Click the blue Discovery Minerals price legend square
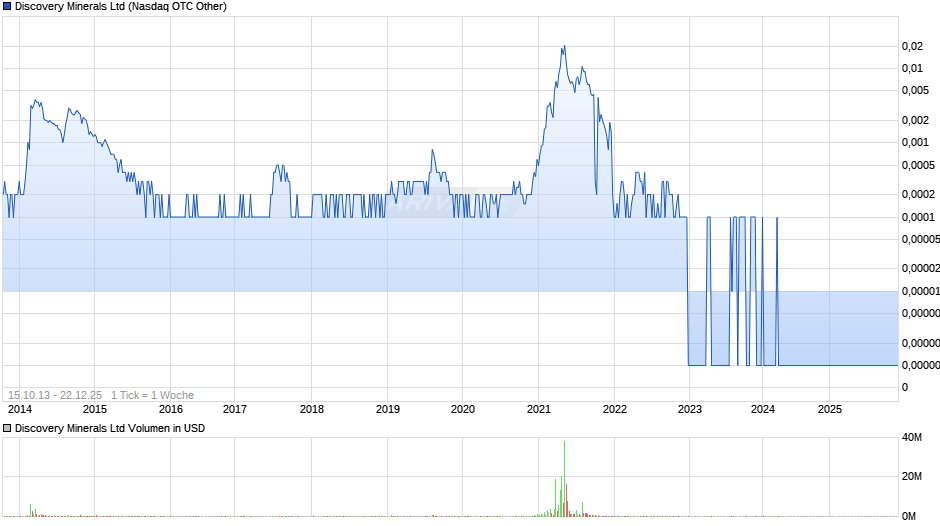This screenshot has height=526, width=940. coord(7,7)
